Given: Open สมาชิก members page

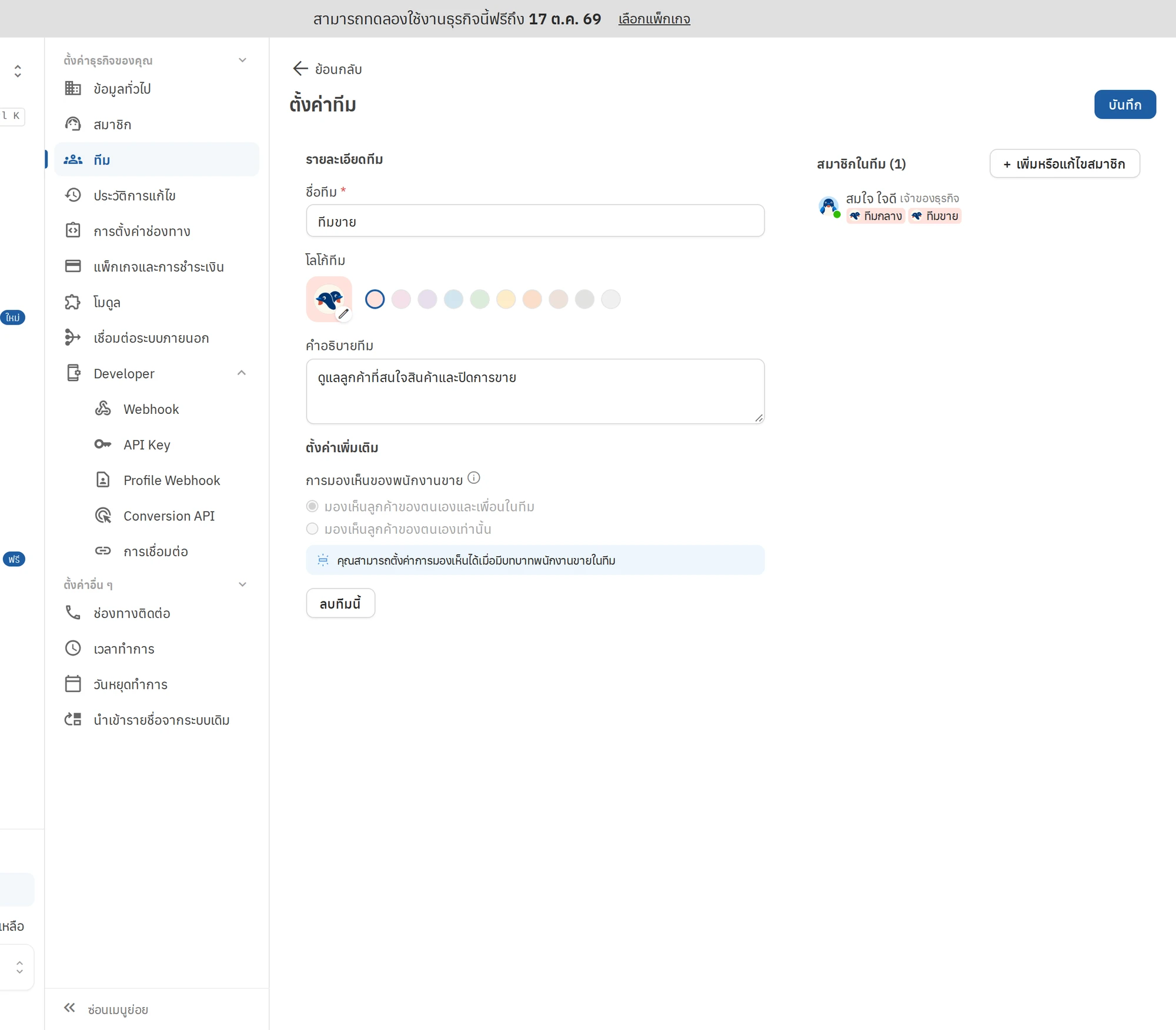Looking at the screenshot, I should pos(156,124).
